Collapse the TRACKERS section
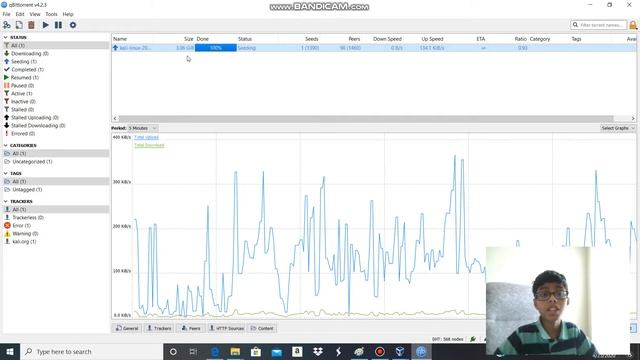640x360 pixels. [x=6, y=201]
